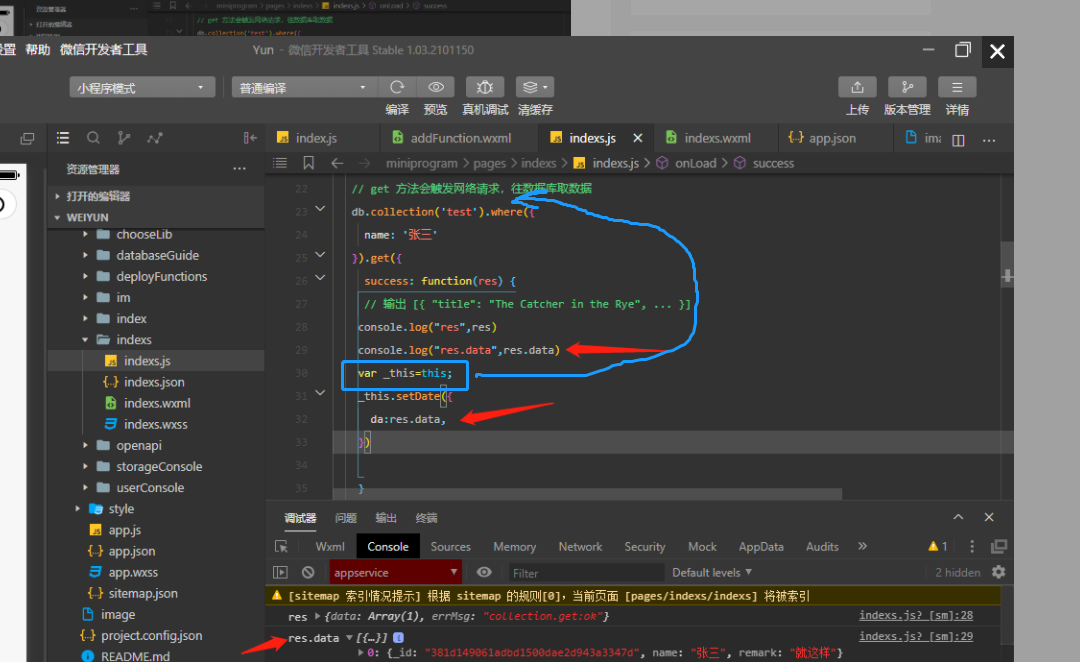The image size is (1080, 662).
Task: Collapse res.data array in console
Action: 349,638
